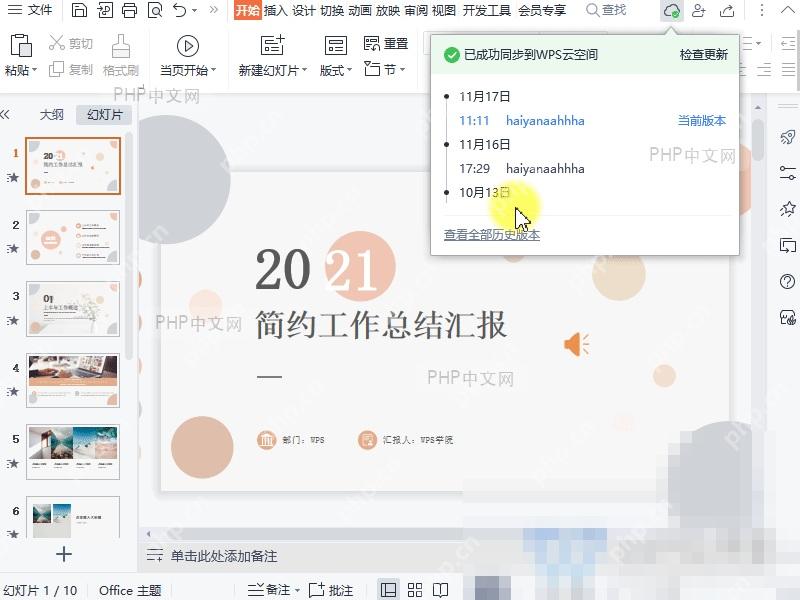Click the Print icon in quick toolbar
This screenshot has width=800, height=600.
(x=129, y=10)
